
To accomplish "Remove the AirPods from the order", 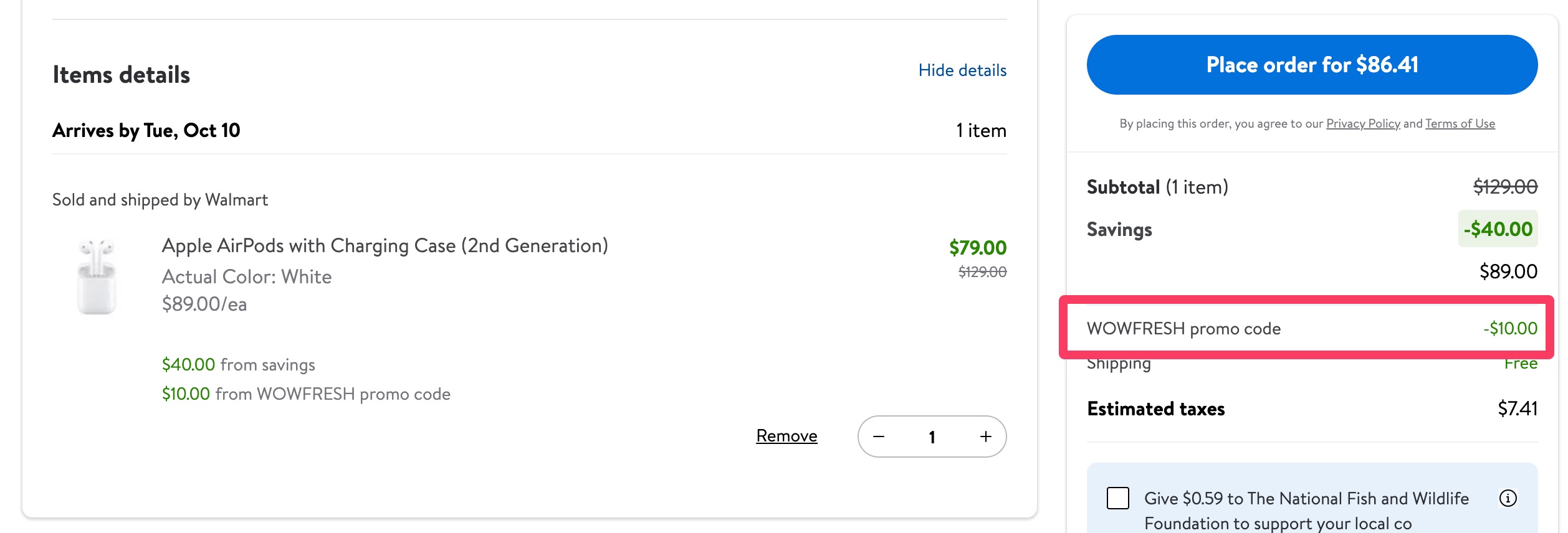I will click(786, 435).
